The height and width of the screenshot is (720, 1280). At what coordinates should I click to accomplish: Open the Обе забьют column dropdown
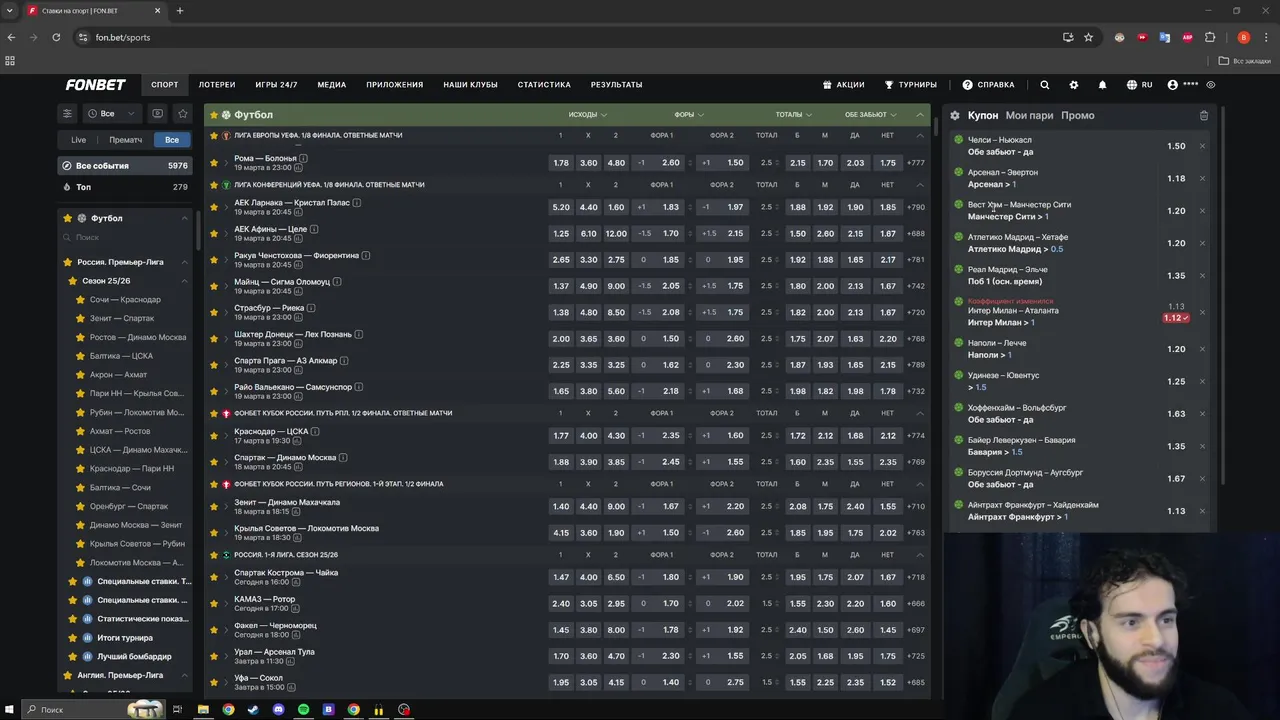(870, 115)
